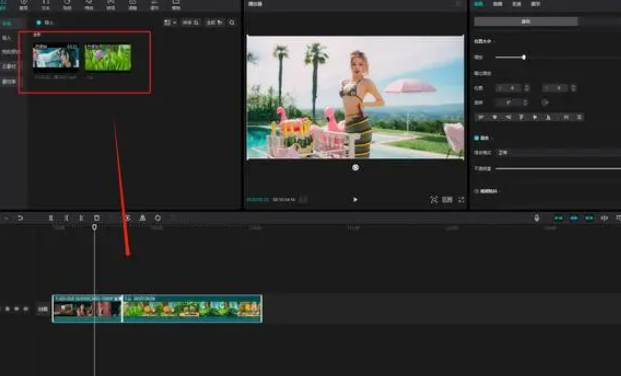Click the rotation angle input field
The width and height of the screenshot is (621, 376).
[509, 103]
